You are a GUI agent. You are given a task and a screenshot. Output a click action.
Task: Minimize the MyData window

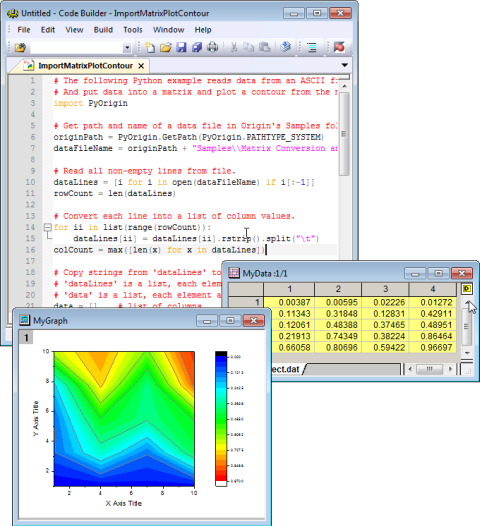click(x=415, y=273)
